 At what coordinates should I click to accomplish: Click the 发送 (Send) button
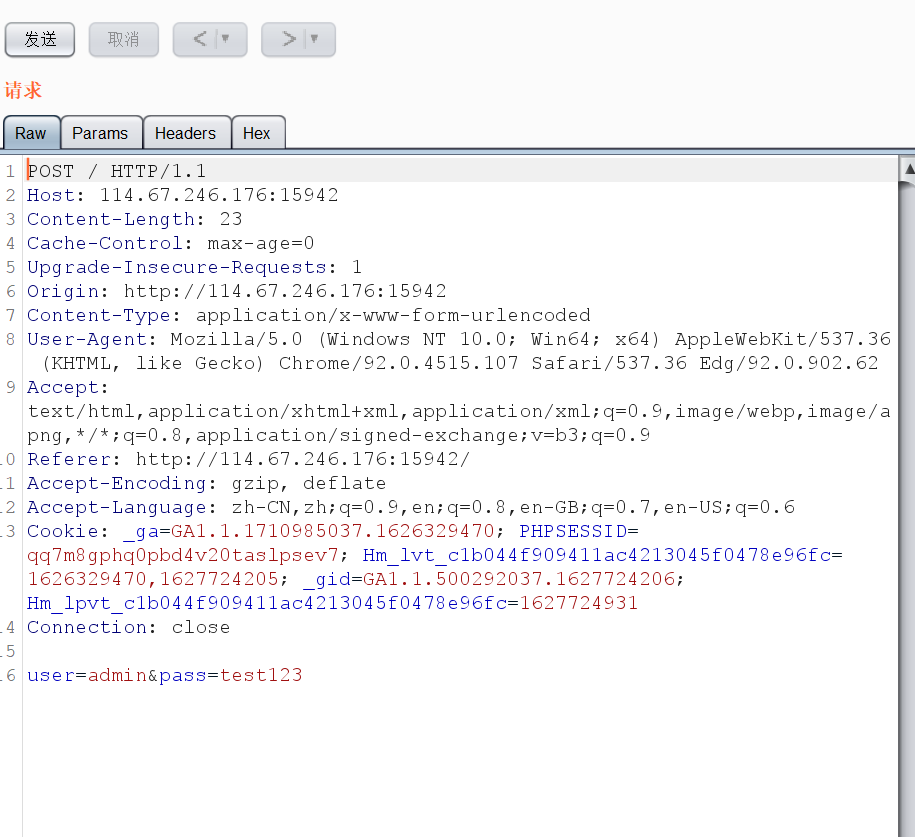pos(40,39)
